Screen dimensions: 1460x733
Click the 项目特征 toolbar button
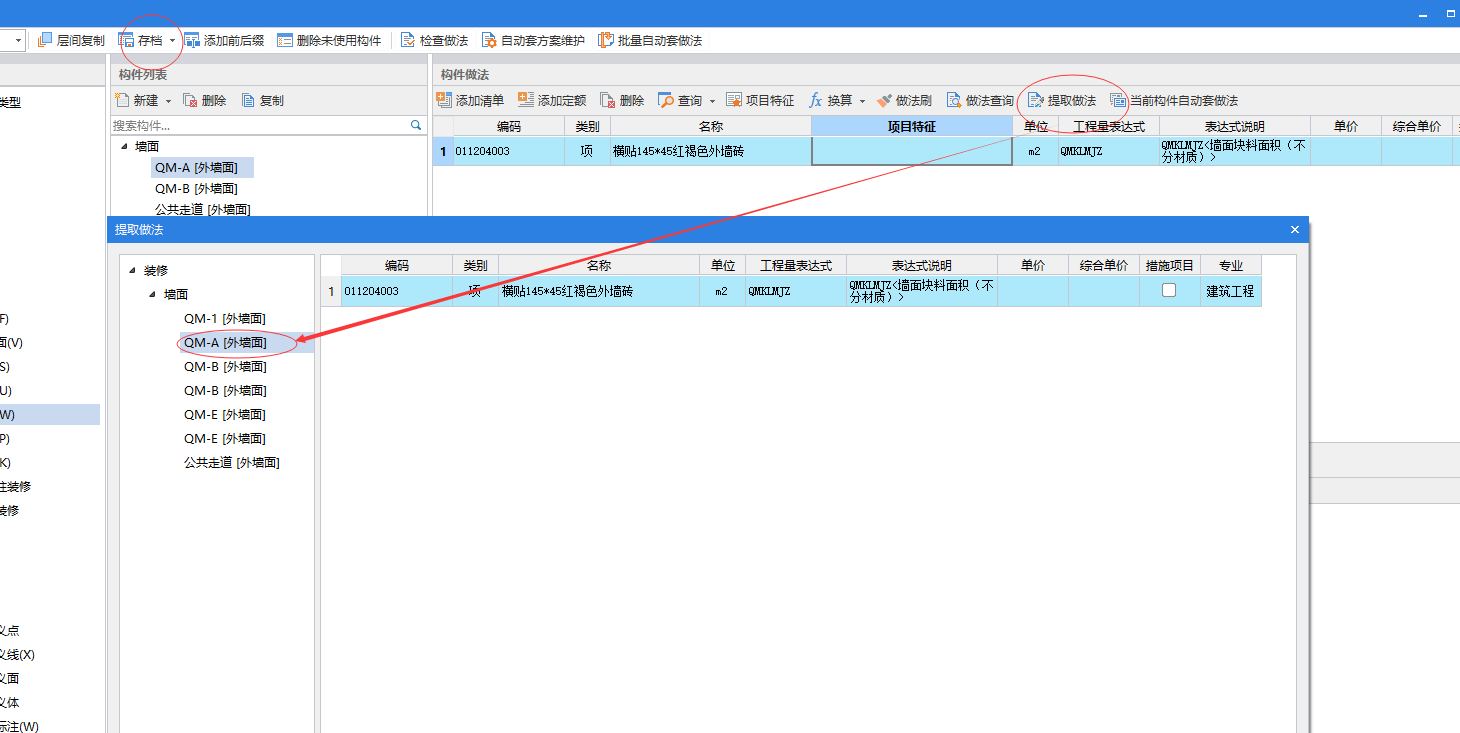point(760,101)
